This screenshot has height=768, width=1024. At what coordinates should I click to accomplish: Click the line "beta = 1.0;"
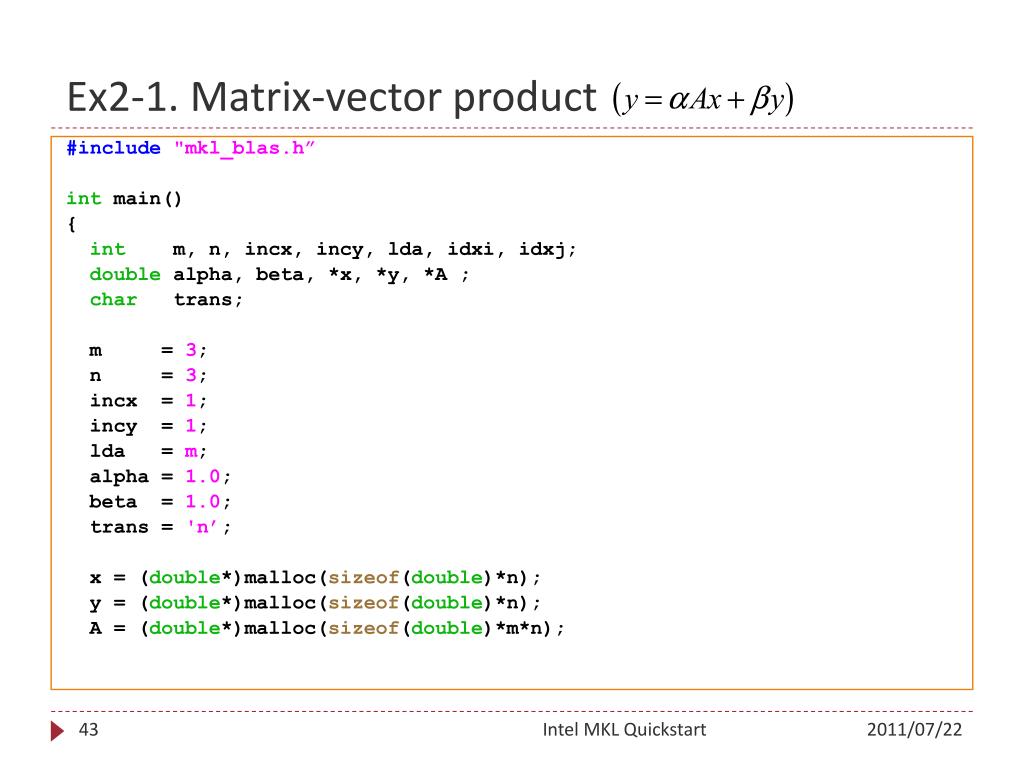160,502
